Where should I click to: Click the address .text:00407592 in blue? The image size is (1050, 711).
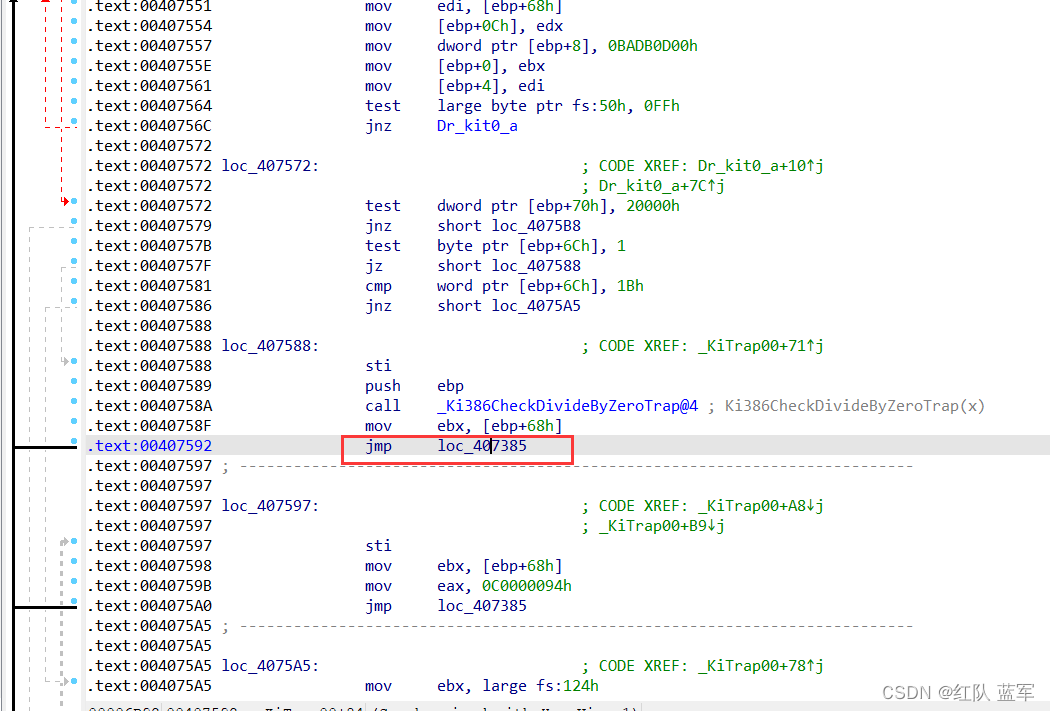pos(150,446)
